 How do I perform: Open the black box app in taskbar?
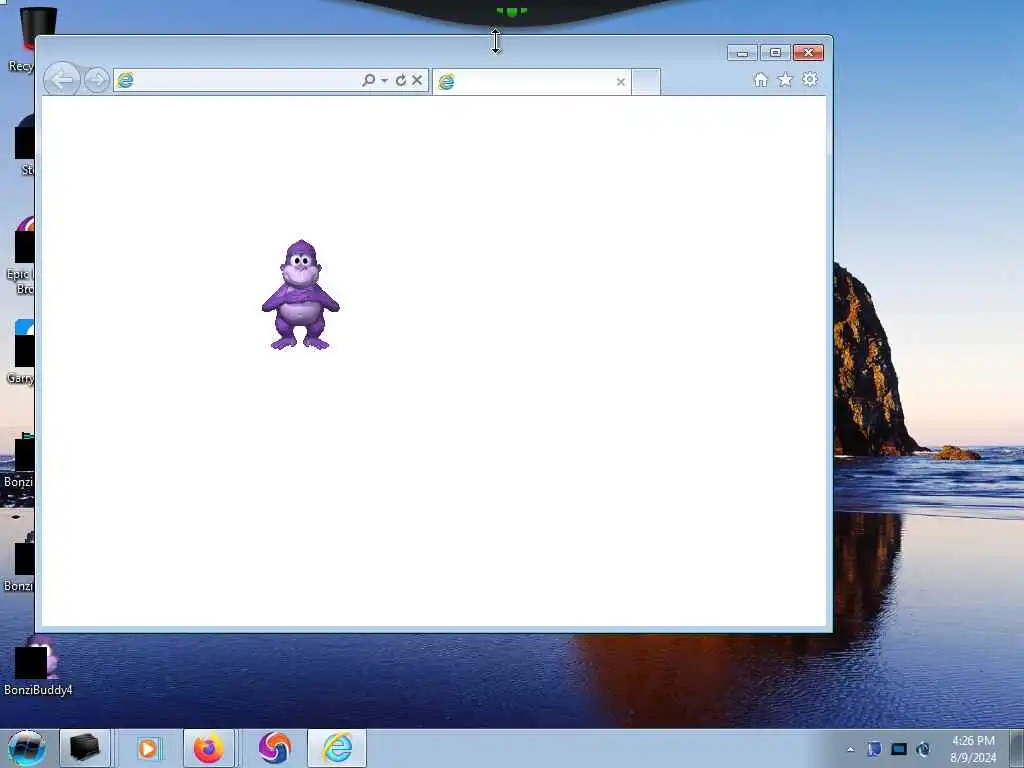(85, 748)
